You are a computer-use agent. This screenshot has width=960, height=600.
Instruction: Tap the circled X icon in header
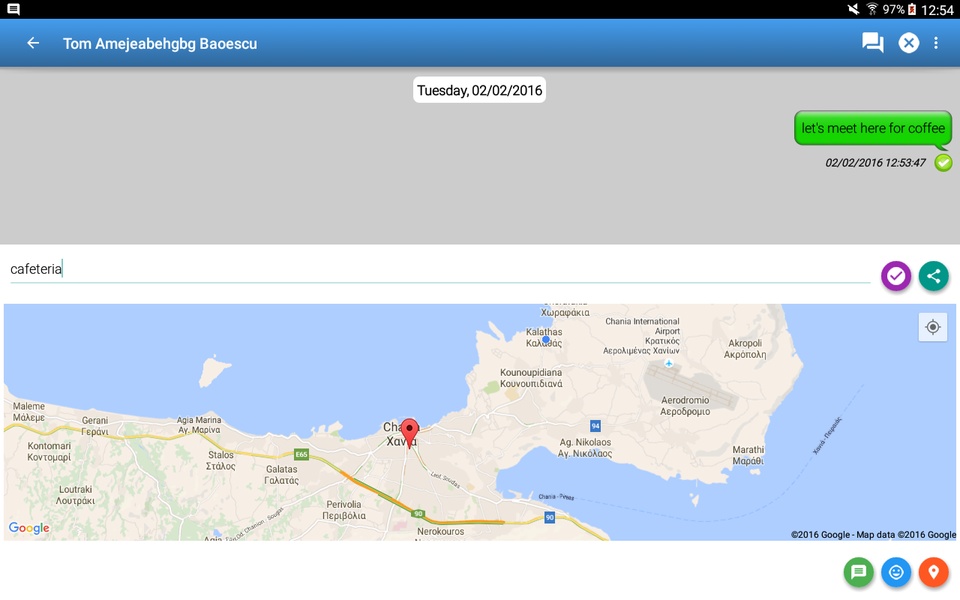point(909,43)
